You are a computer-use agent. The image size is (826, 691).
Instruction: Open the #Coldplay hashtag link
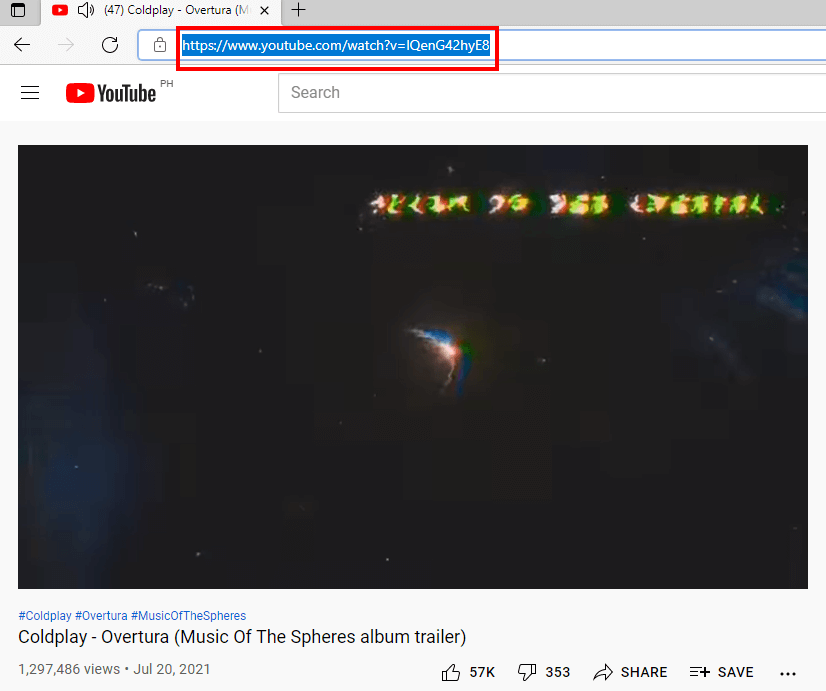tap(45, 616)
